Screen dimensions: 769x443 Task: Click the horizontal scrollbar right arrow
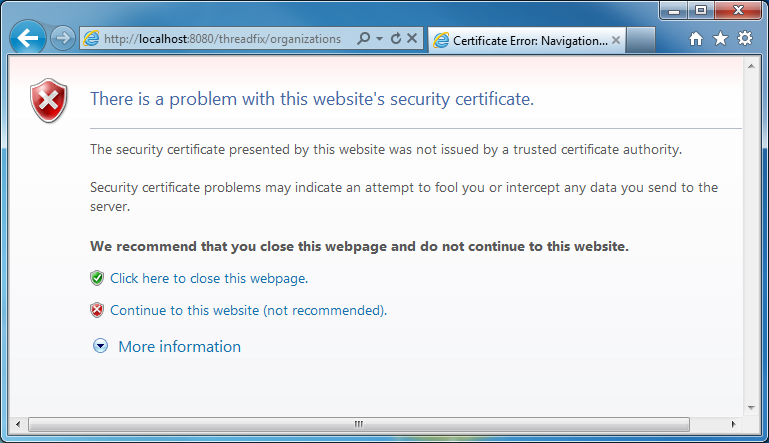[733, 424]
